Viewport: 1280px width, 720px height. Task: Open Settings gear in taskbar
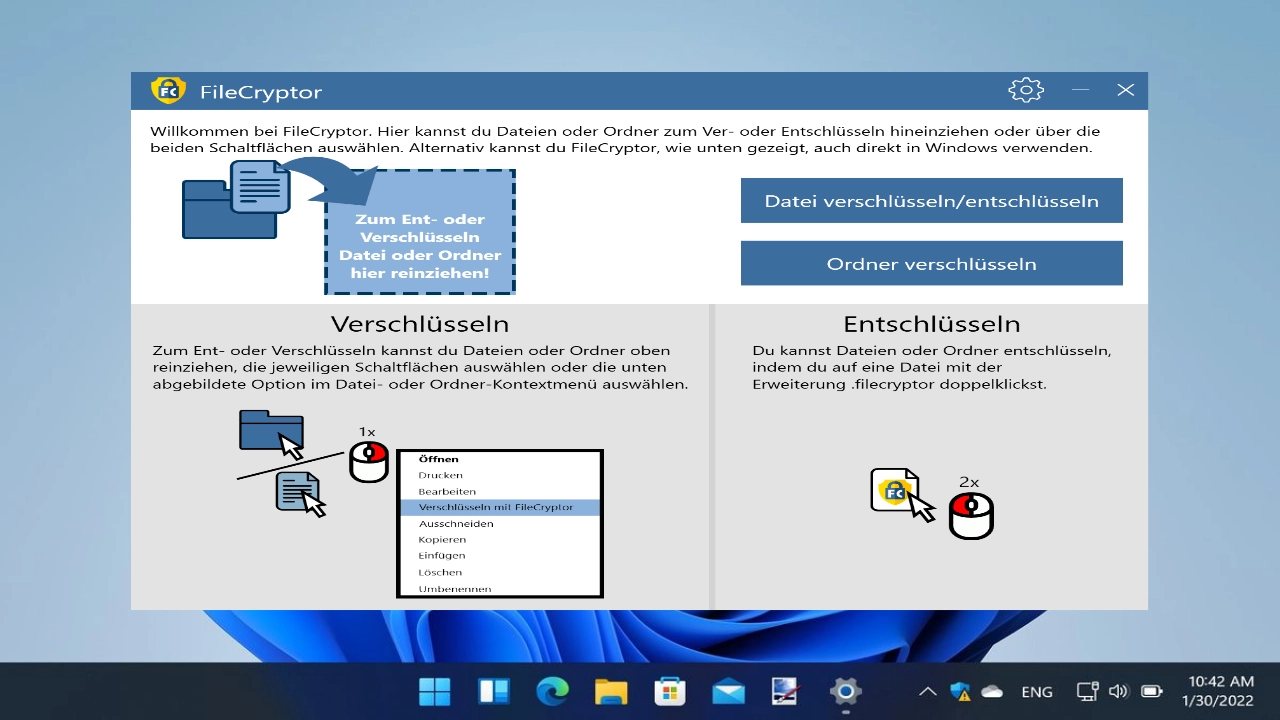click(845, 691)
